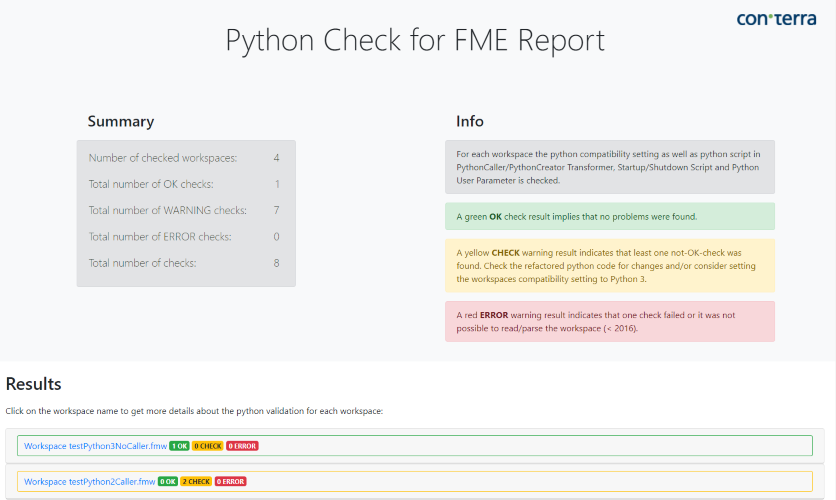Image resolution: width=836 pixels, height=500 pixels.
Task: Click the '0 ERROR' badge for testPython3NoCaller
Action: (x=242, y=446)
